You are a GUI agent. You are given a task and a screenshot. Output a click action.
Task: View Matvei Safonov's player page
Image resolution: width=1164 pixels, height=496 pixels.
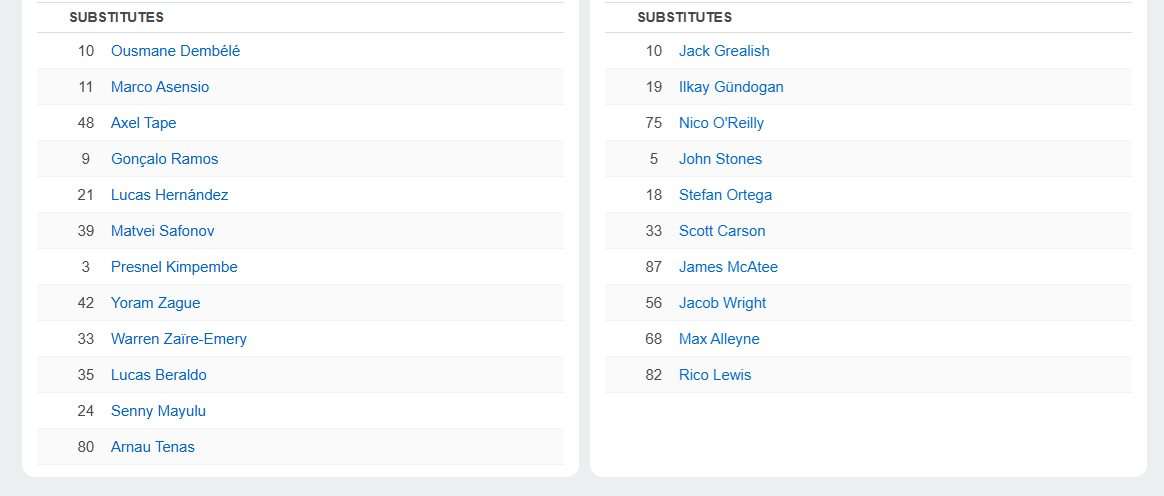(162, 231)
